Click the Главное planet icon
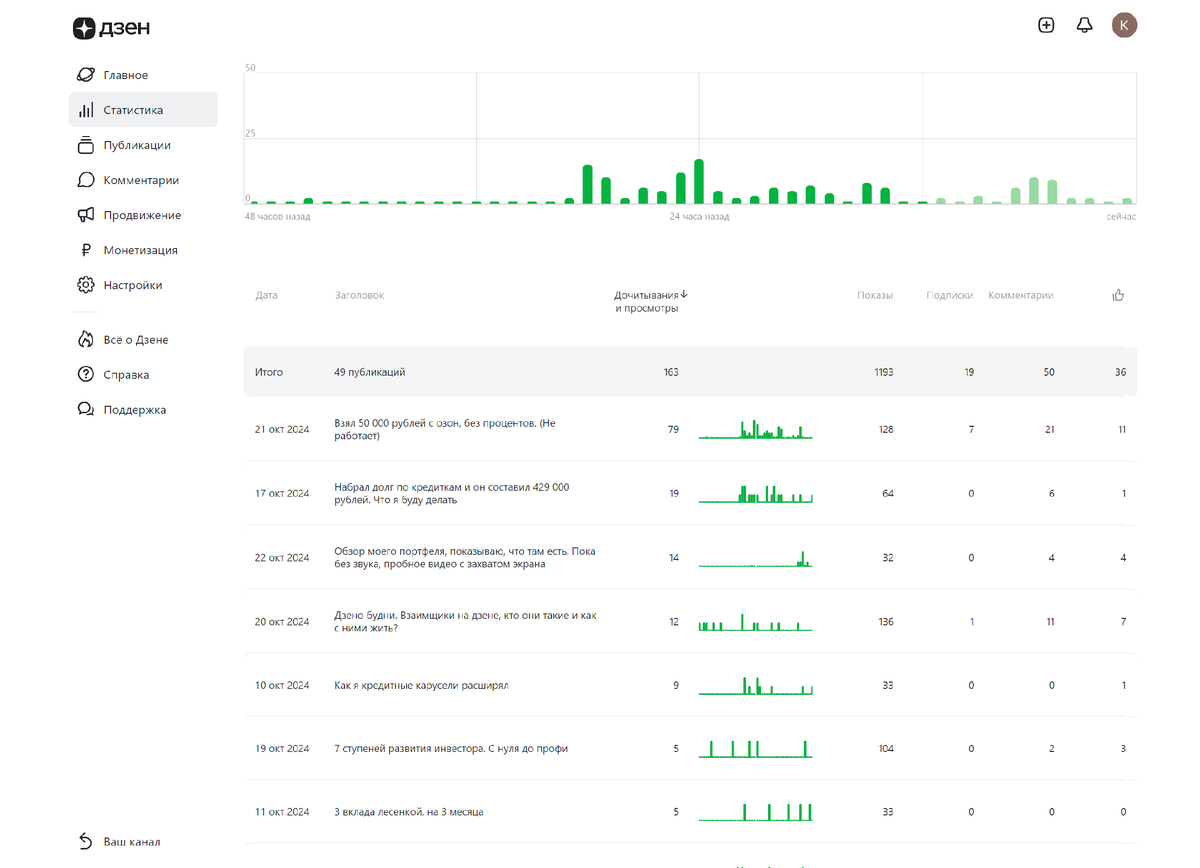 pos(86,75)
